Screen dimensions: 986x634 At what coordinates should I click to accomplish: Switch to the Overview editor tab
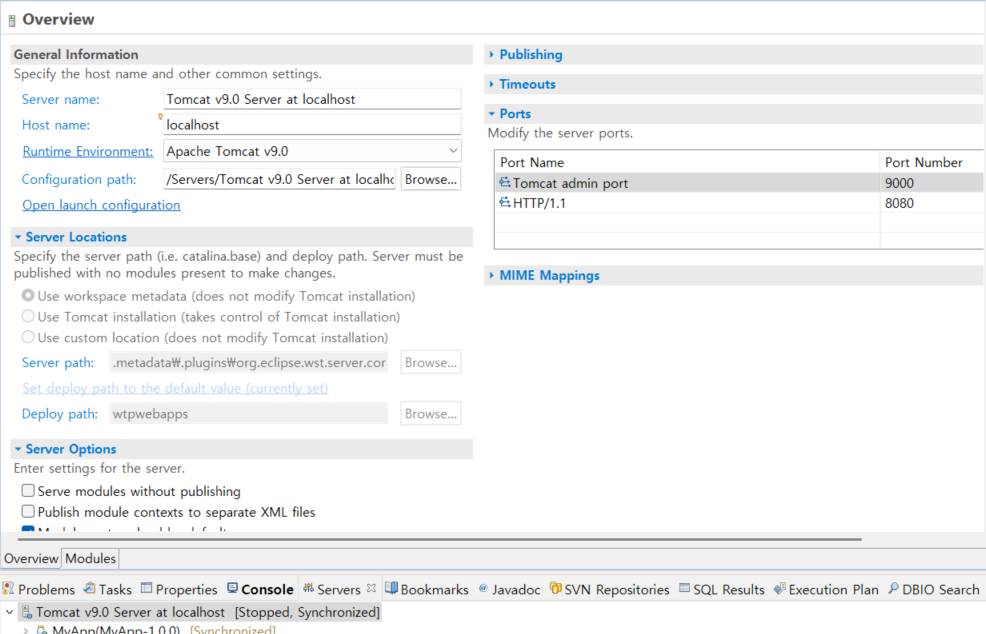[31, 559]
